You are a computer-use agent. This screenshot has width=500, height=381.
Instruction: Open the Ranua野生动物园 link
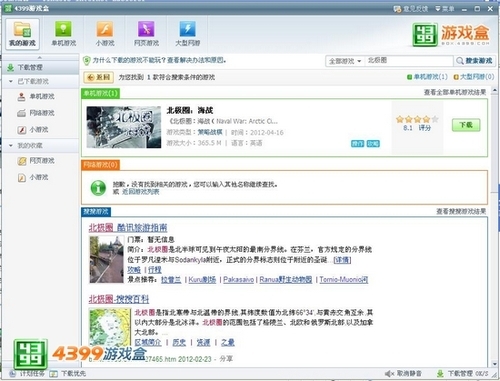(286, 280)
